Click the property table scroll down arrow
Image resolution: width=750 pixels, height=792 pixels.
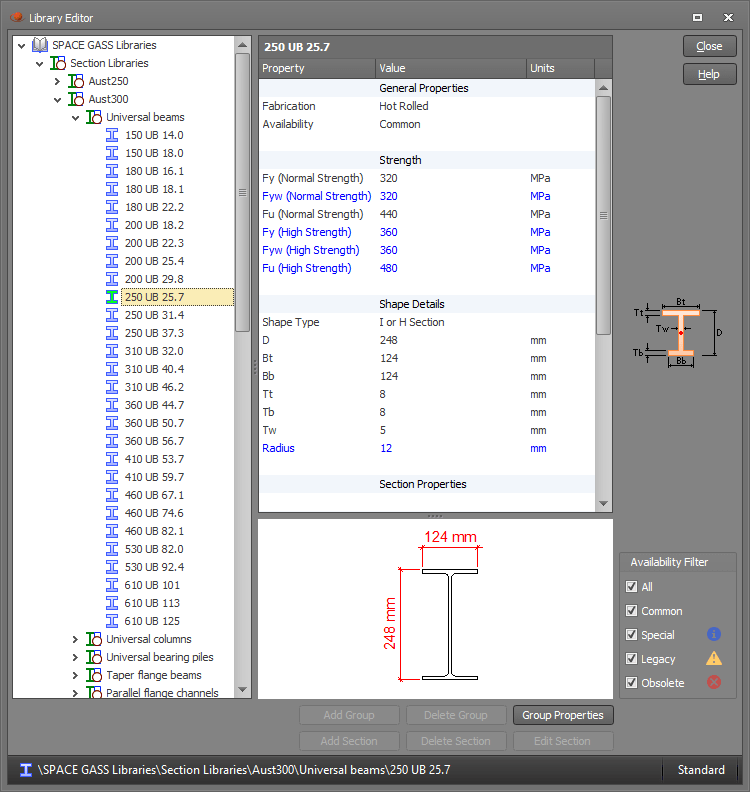click(x=603, y=504)
